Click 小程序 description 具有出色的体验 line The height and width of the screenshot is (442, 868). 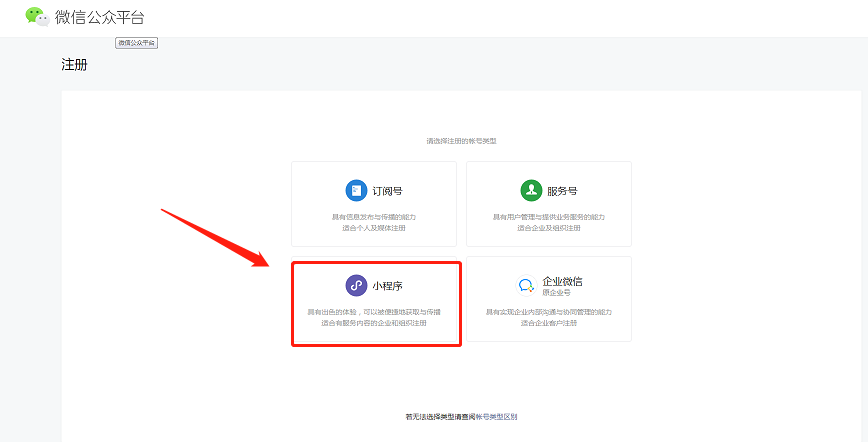pyautogui.click(x=374, y=312)
